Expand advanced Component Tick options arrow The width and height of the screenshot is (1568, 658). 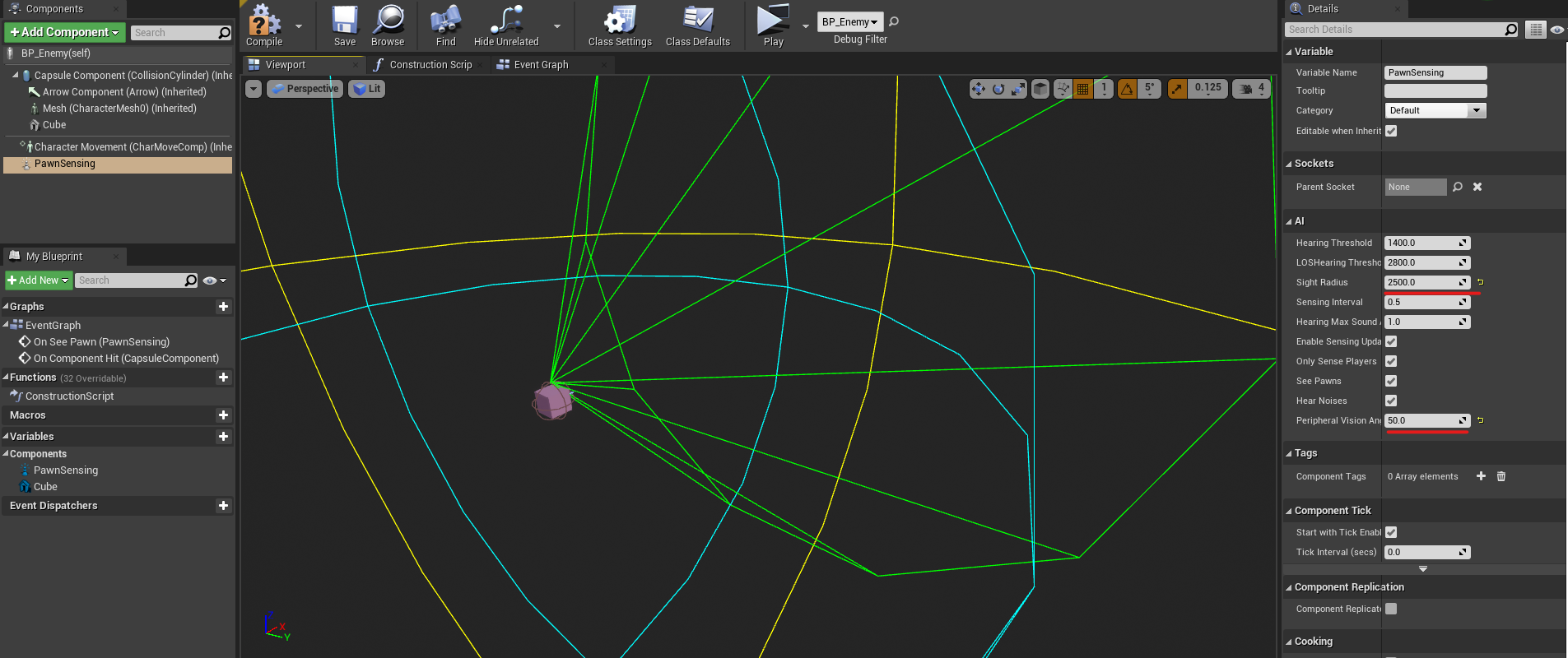click(1423, 568)
